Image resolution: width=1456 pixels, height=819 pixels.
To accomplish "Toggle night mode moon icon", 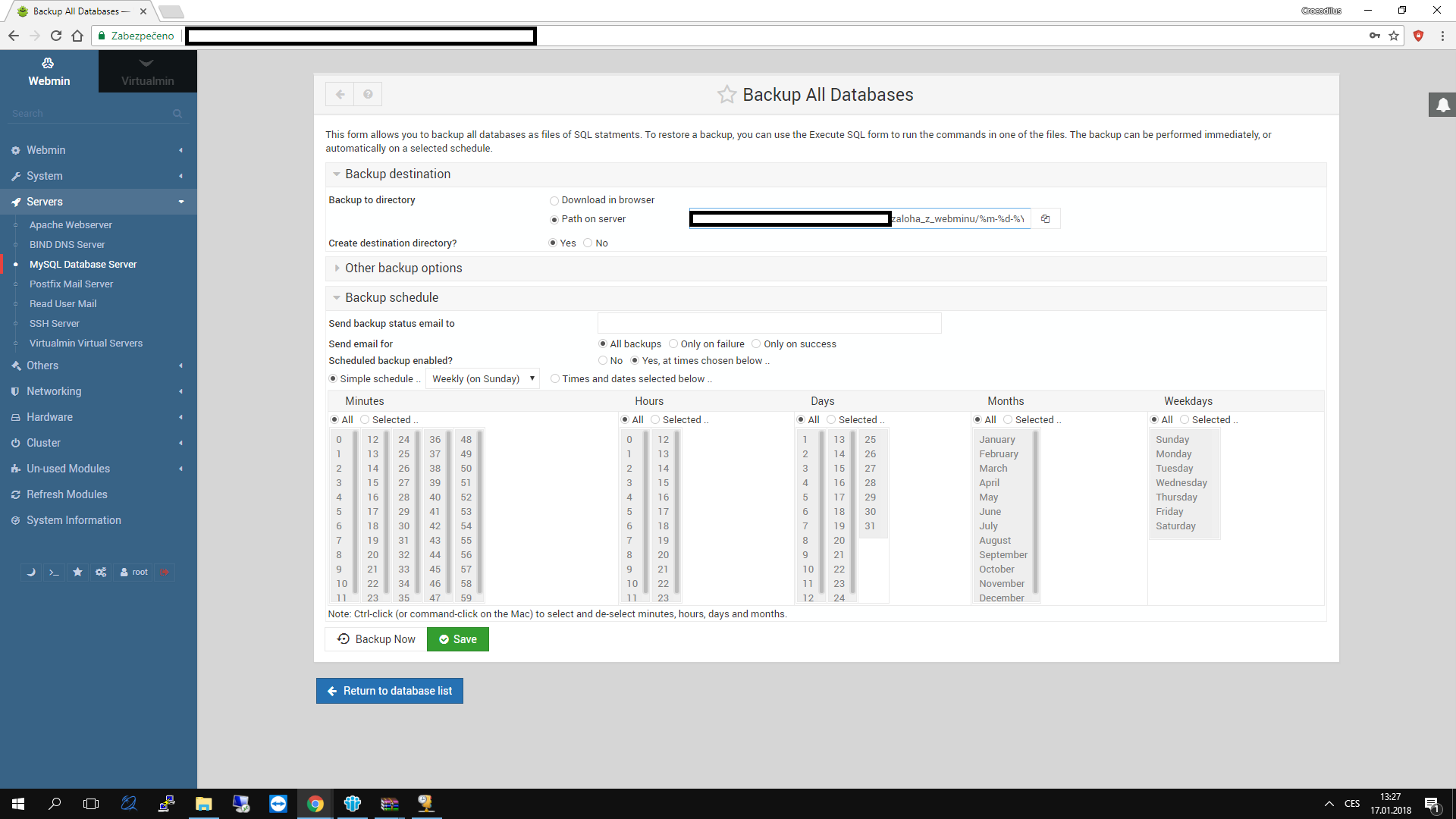I will point(31,573).
